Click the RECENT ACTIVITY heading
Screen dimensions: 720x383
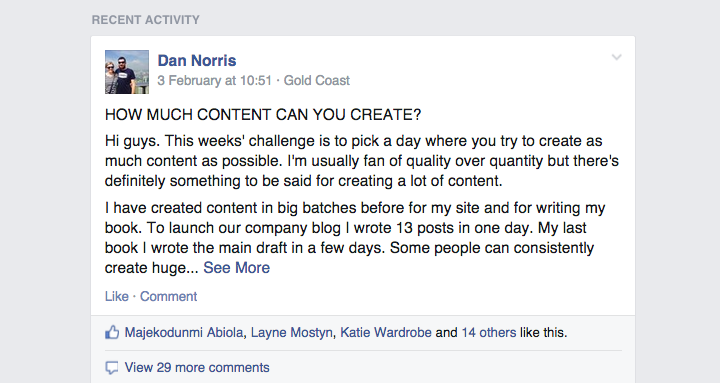[146, 20]
